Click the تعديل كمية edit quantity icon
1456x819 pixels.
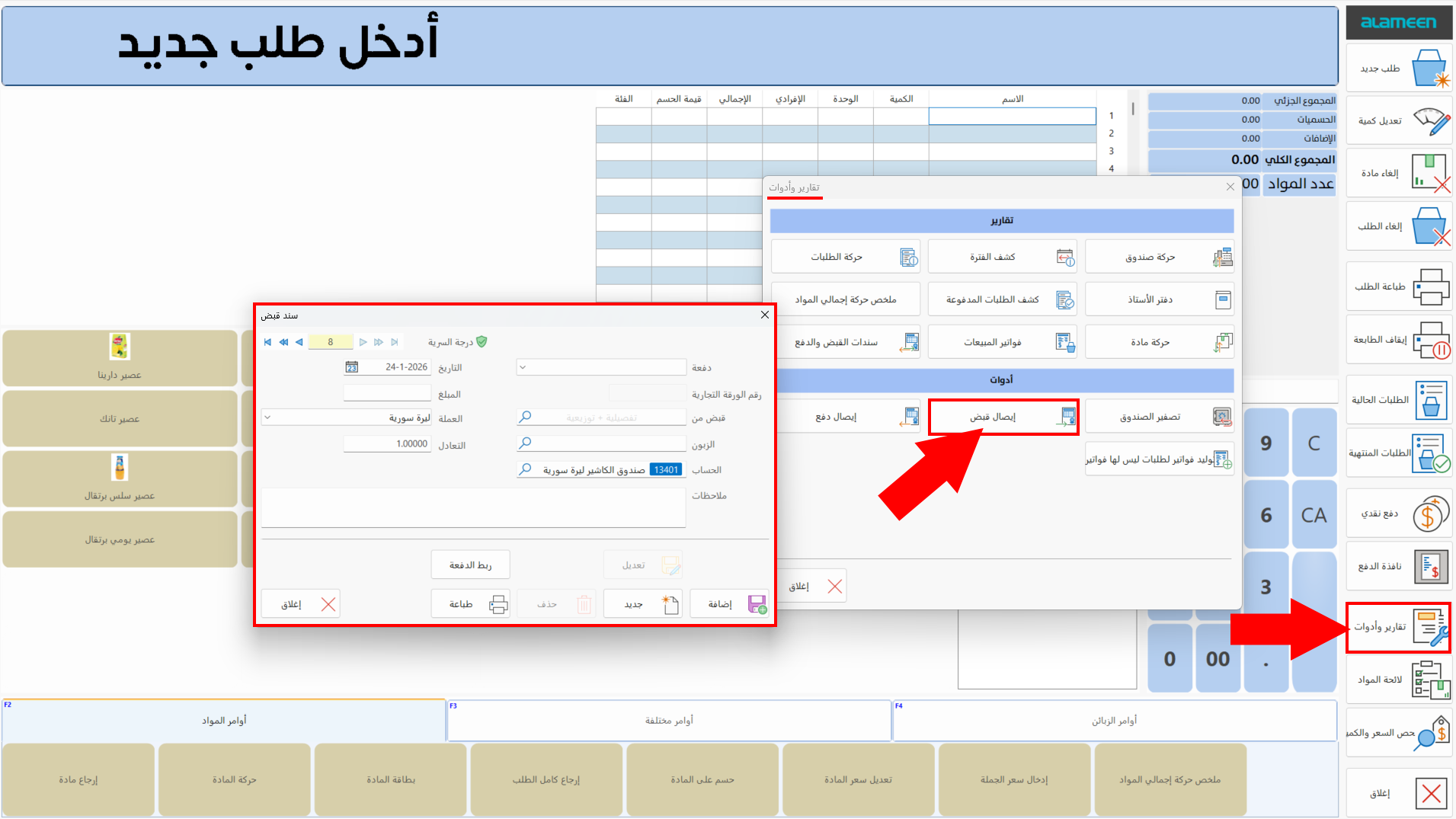click(1432, 120)
